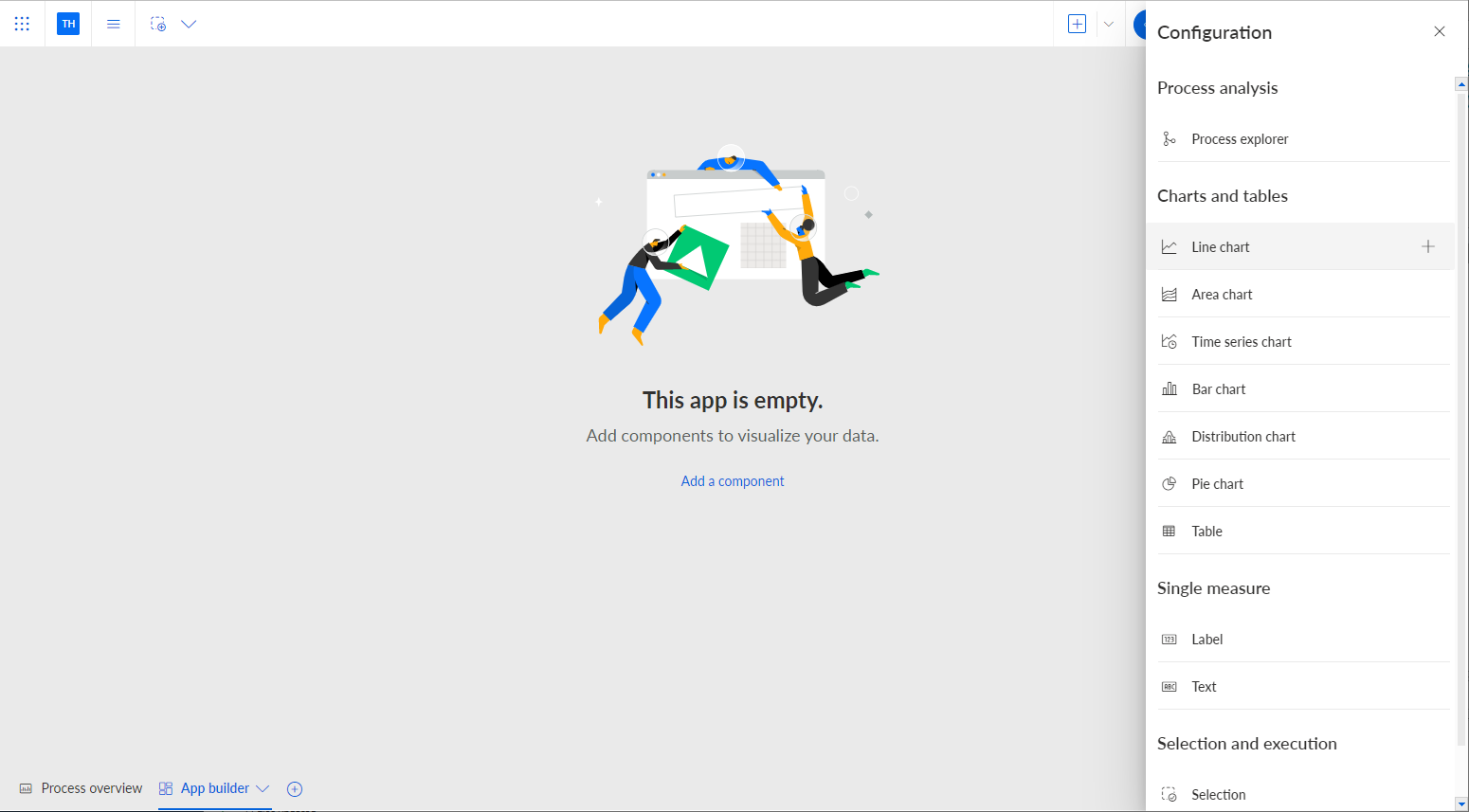Choose the Pie chart component
The width and height of the screenshot is (1469, 812).
[x=1303, y=484]
